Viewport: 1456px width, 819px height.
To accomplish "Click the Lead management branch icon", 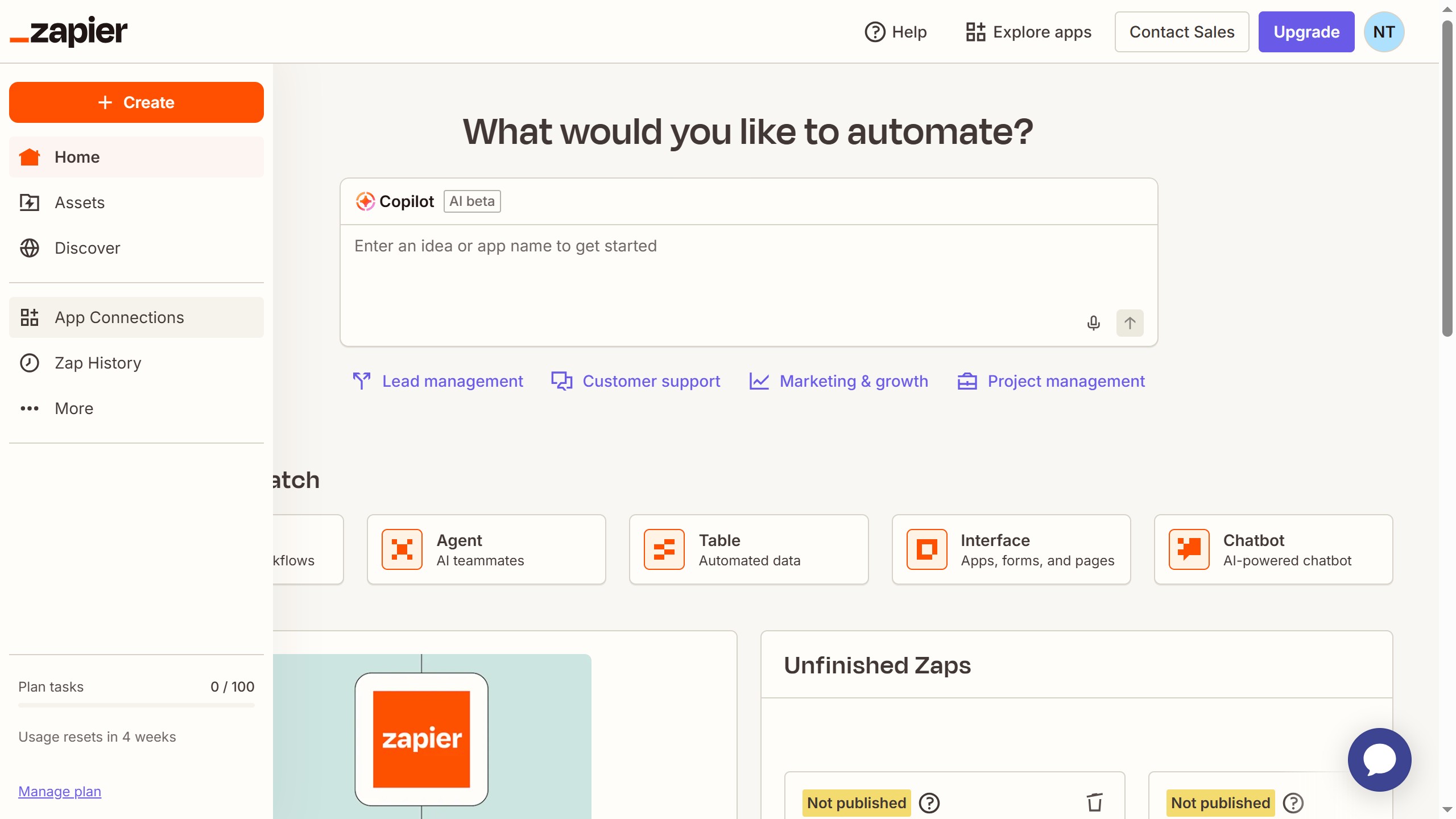I will coord(362,381).
